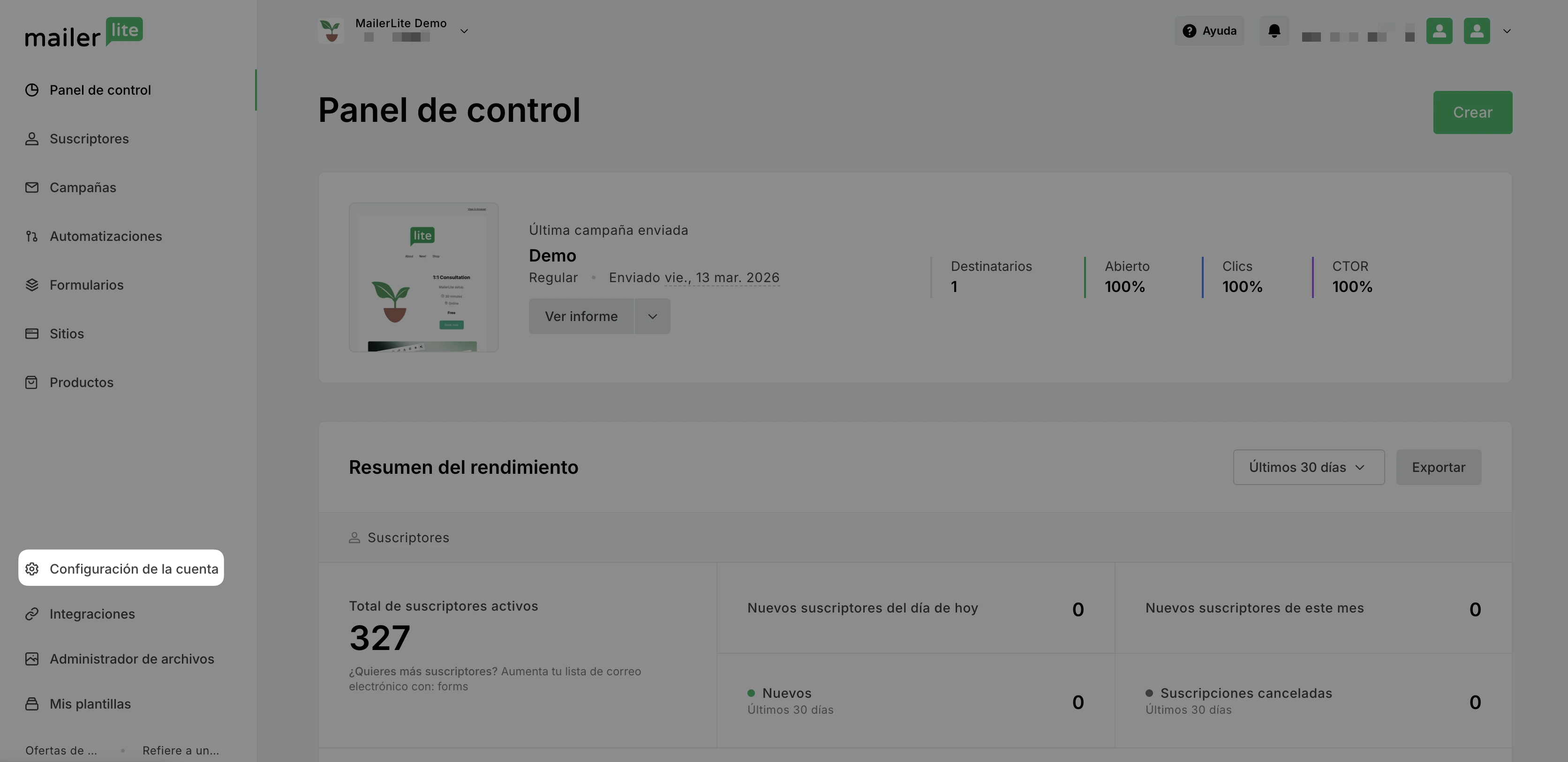
Task: Click the Última campaña enviada label
Action: tap(608, 230)
